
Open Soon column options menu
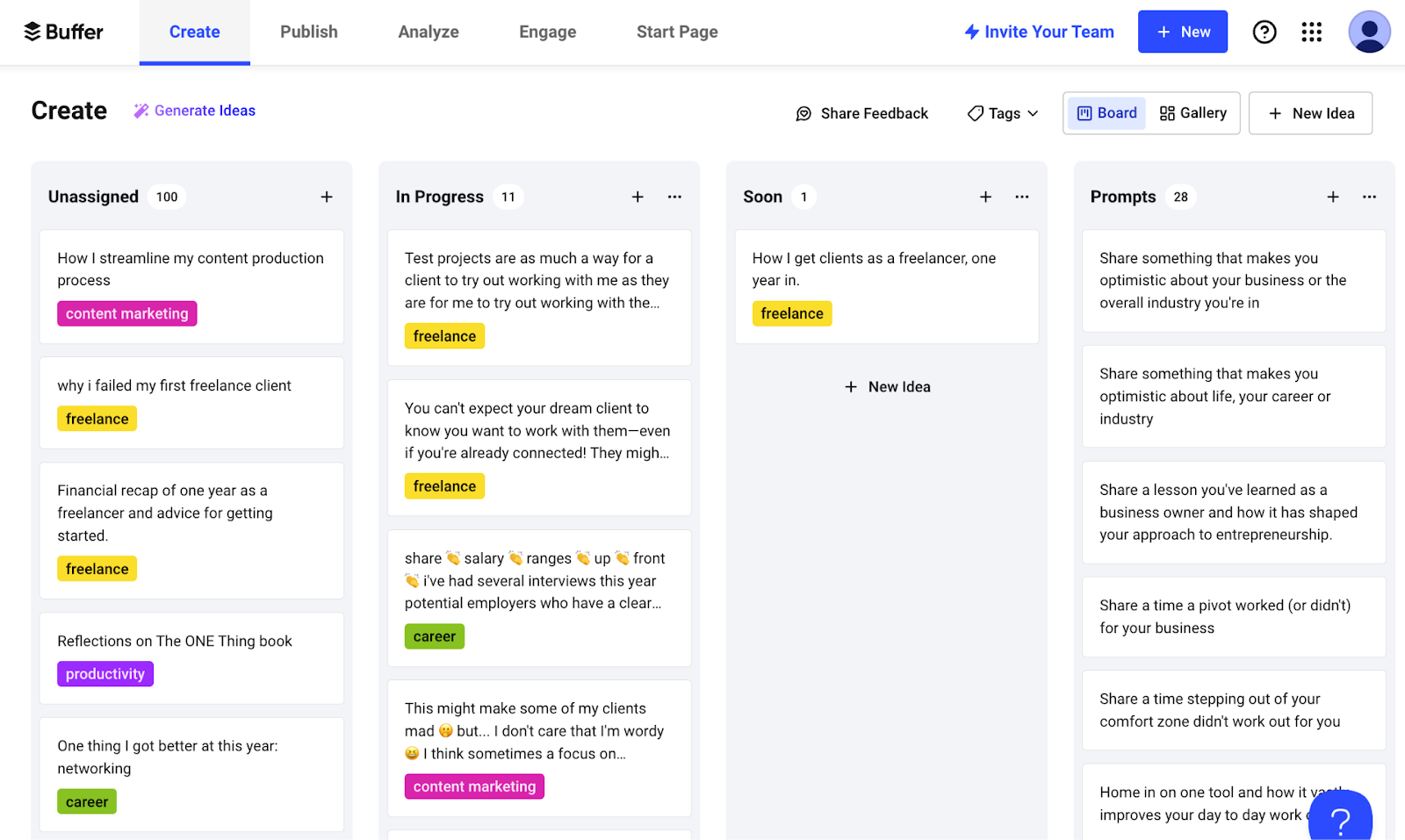(1022, 197)
